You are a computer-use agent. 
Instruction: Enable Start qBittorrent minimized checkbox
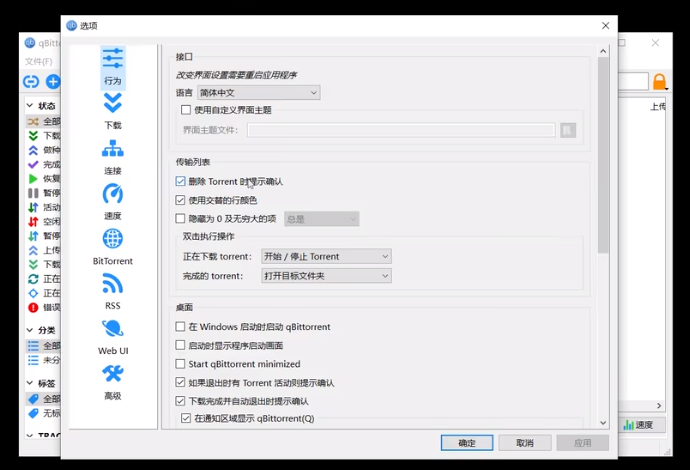[x=180, y=364]
